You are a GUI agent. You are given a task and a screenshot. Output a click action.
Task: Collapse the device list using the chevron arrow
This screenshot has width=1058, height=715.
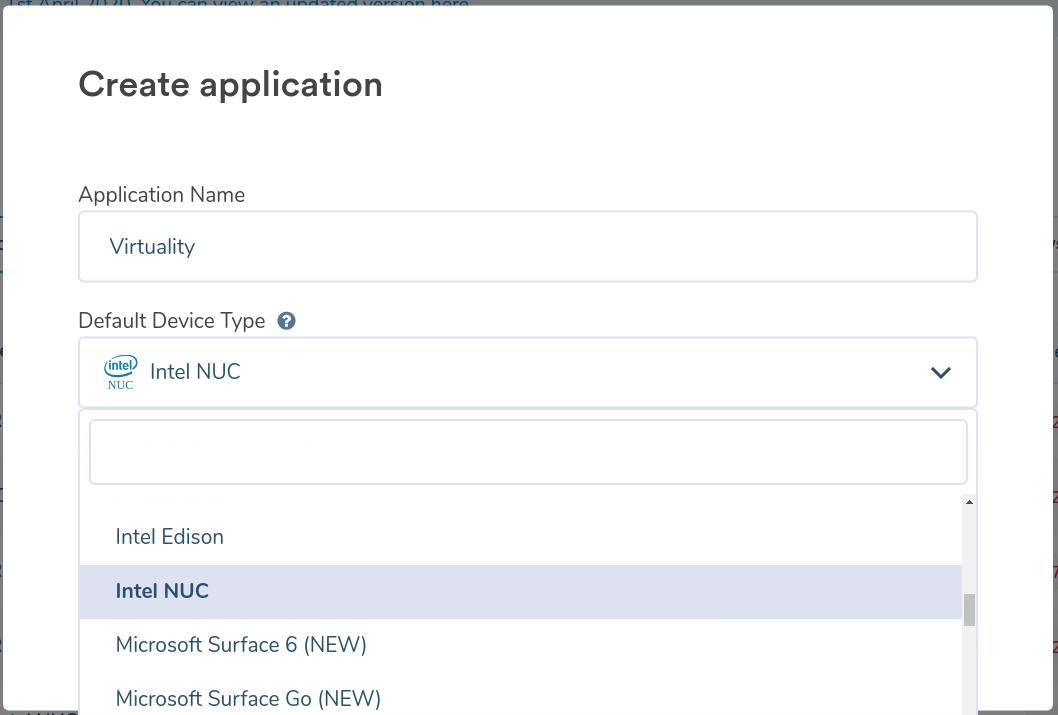940,371
